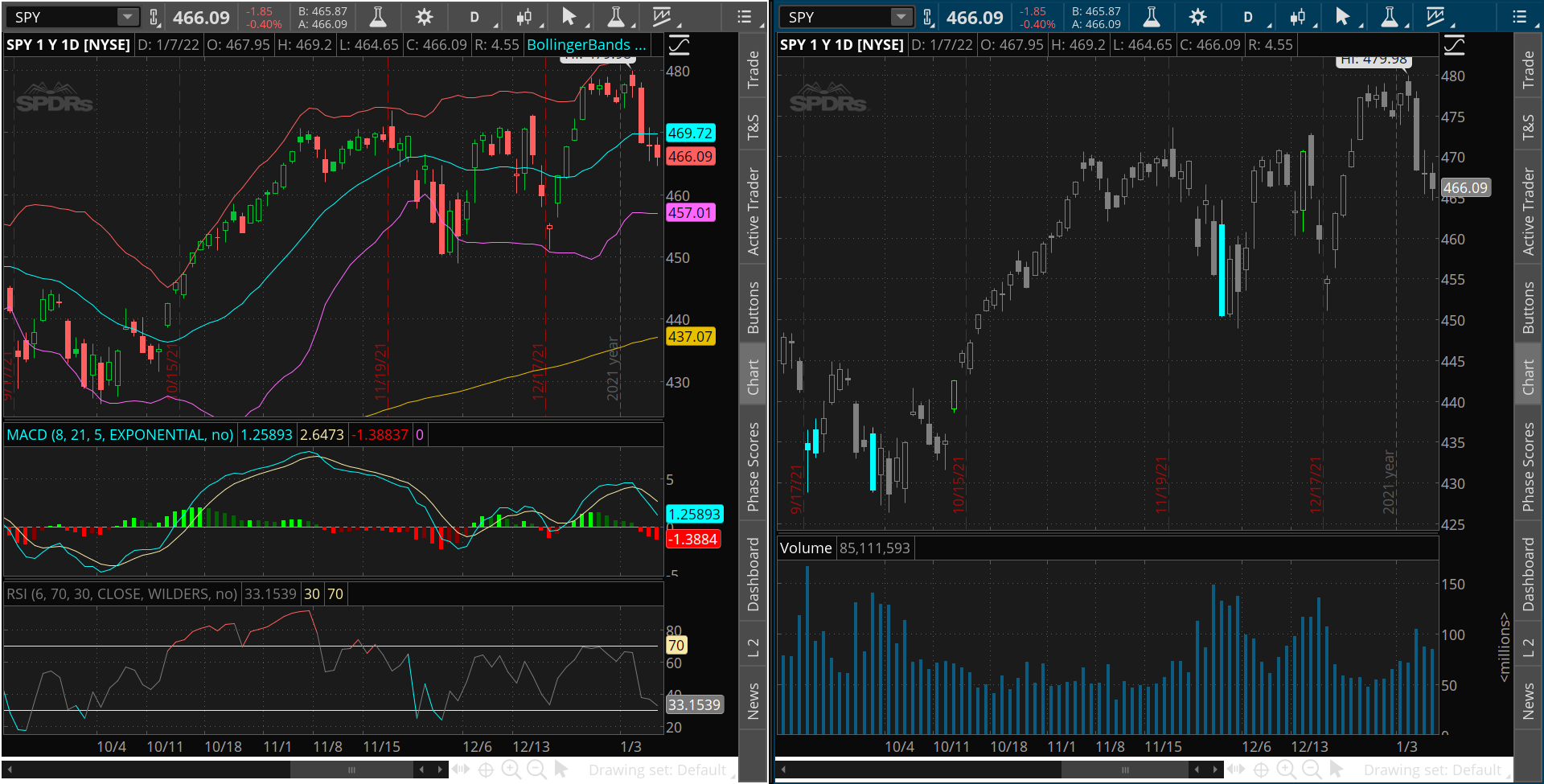This screenshot has width=1544, height=784.
Task: Open T&S side tab on left chart
Action: (753, 127)
